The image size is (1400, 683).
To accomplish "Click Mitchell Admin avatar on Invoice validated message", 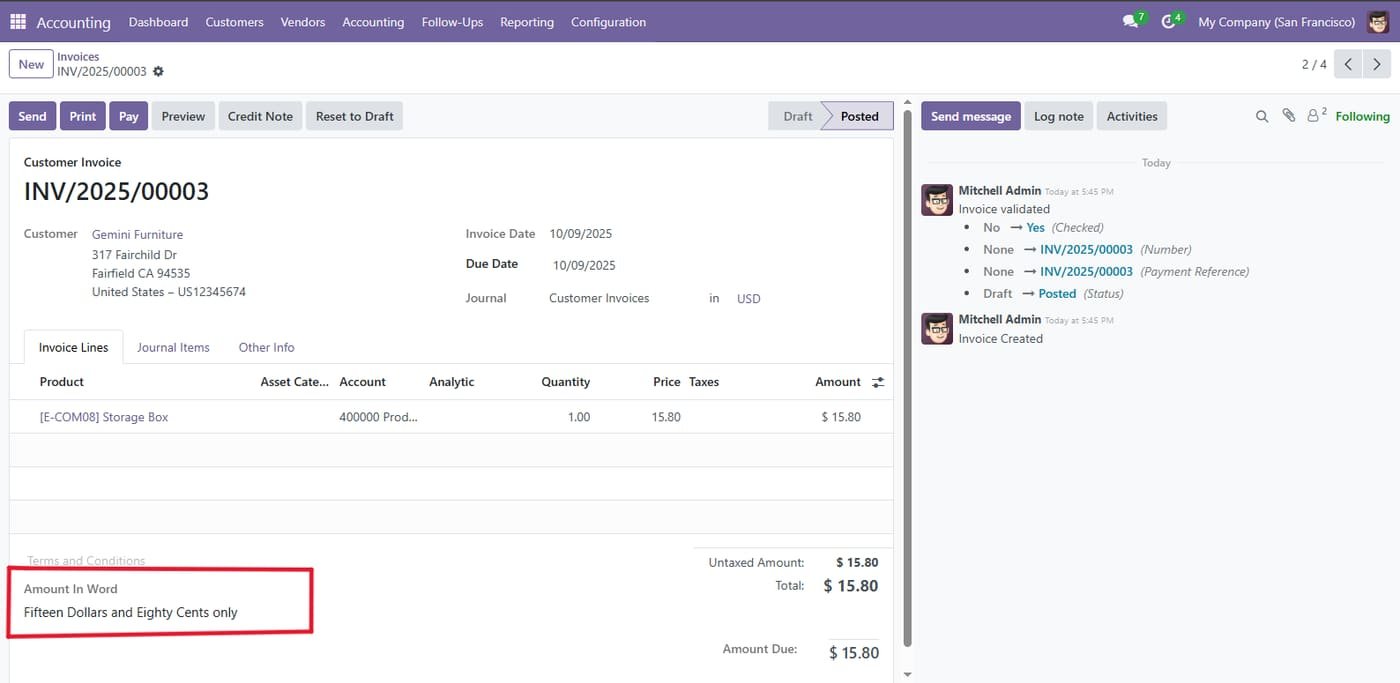I will [x=937, y=200].
